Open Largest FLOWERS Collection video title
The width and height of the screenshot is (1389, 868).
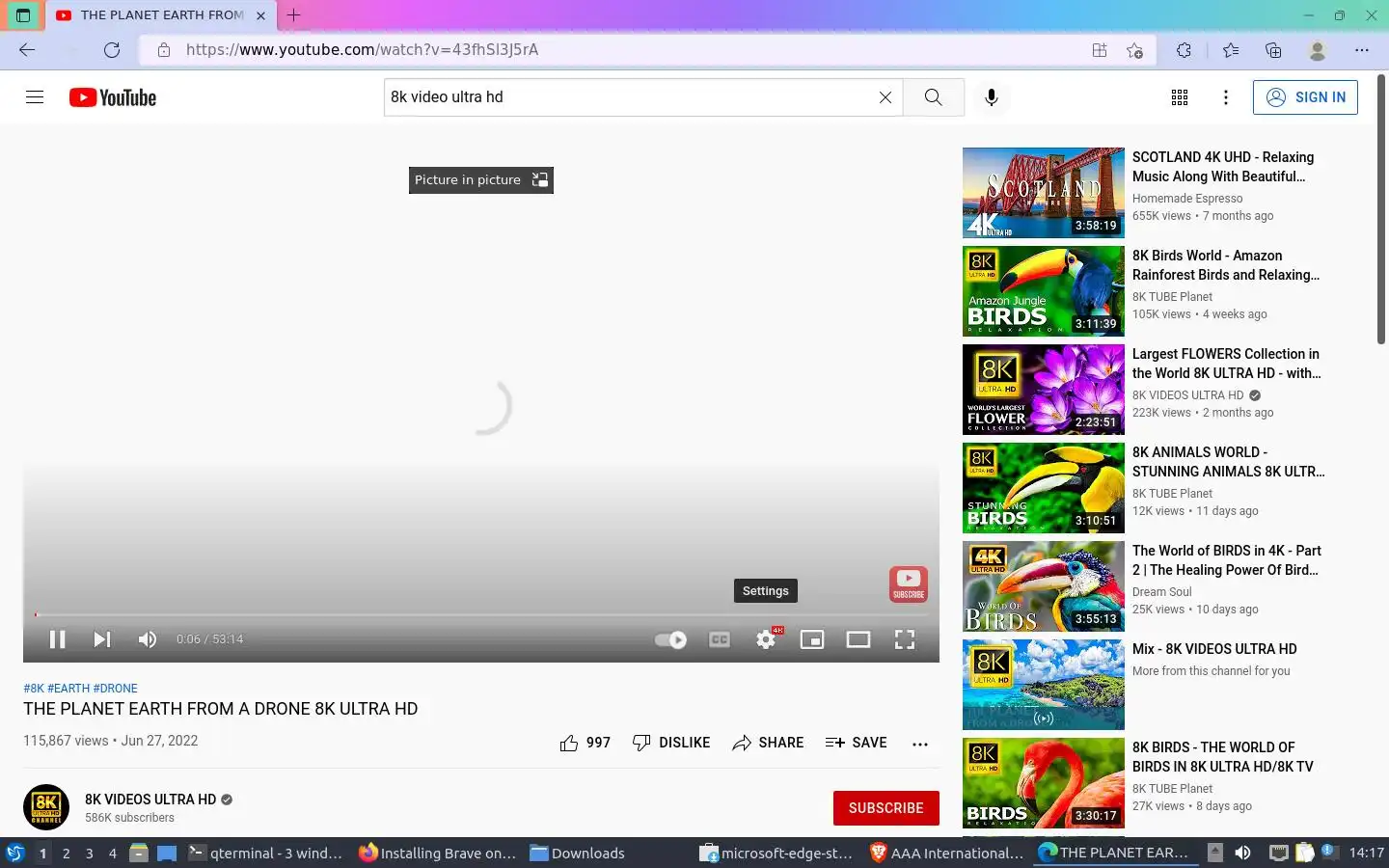point(1227,364)
